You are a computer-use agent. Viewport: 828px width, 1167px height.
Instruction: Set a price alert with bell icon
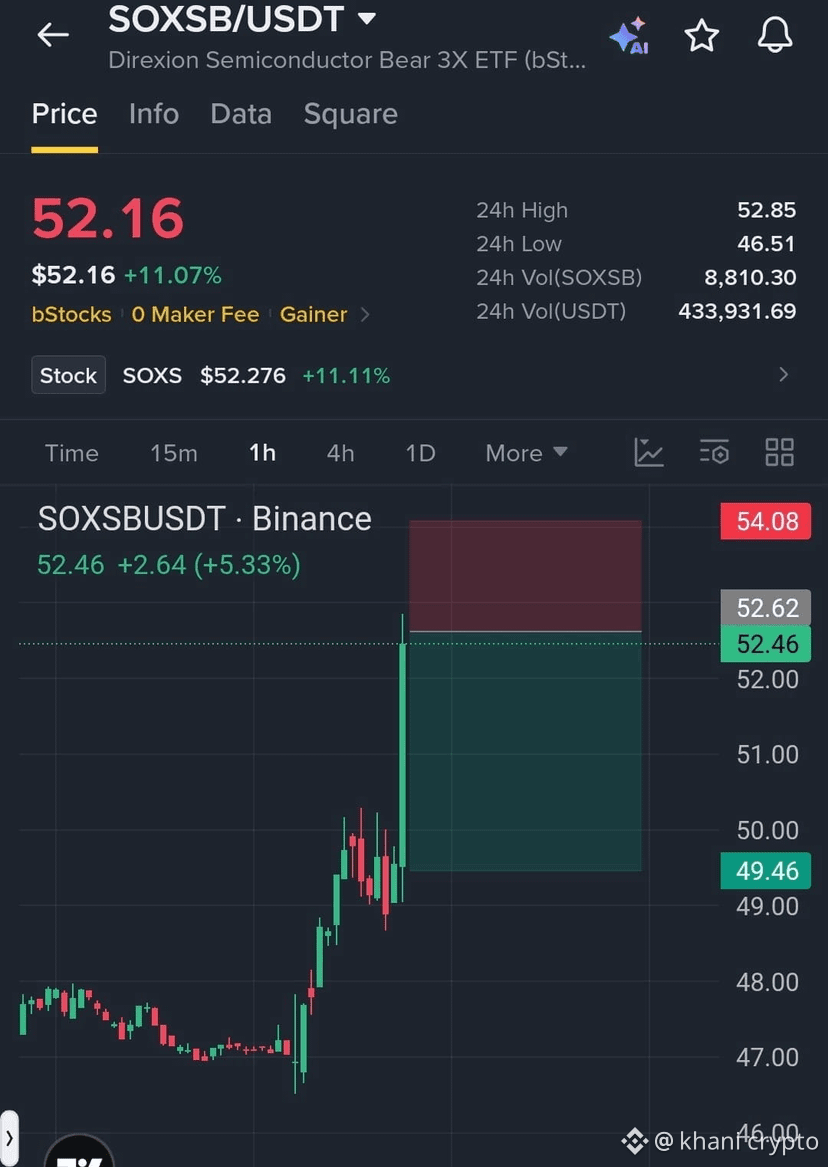774,34
